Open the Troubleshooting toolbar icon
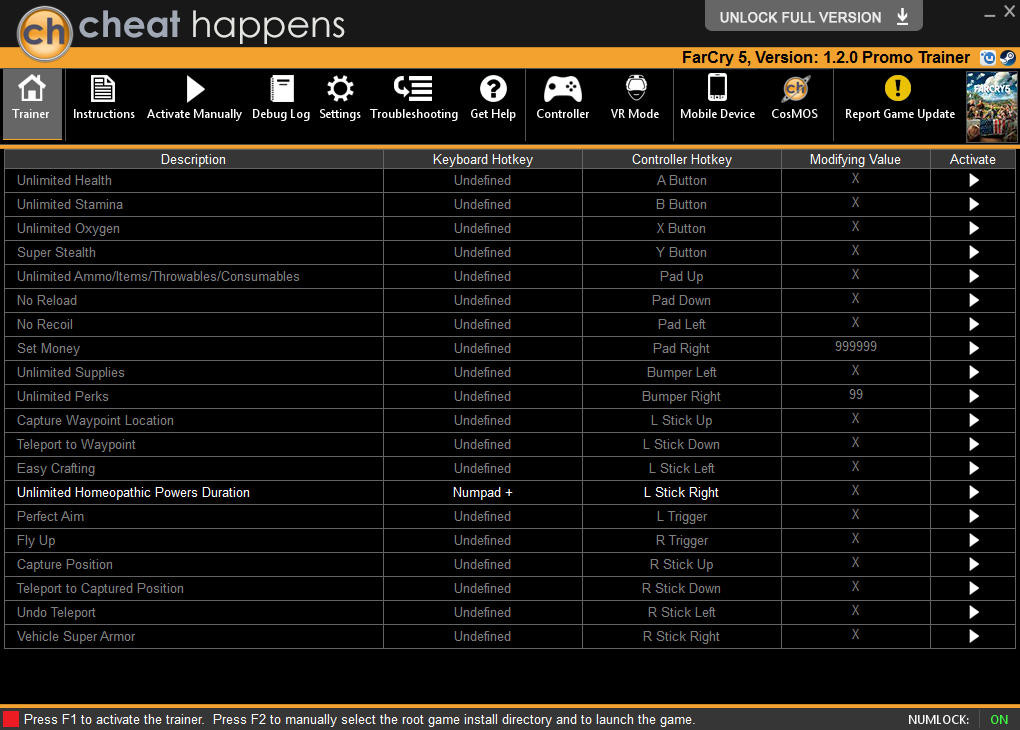Screen dimensions: 1020x730 pyautogui.click(x=413, y=88)
